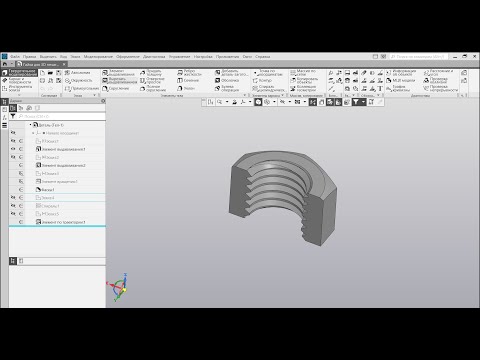Open the Выделить menu
The height and width of the screenshot is (360, 480).
[x=48, y=57]
